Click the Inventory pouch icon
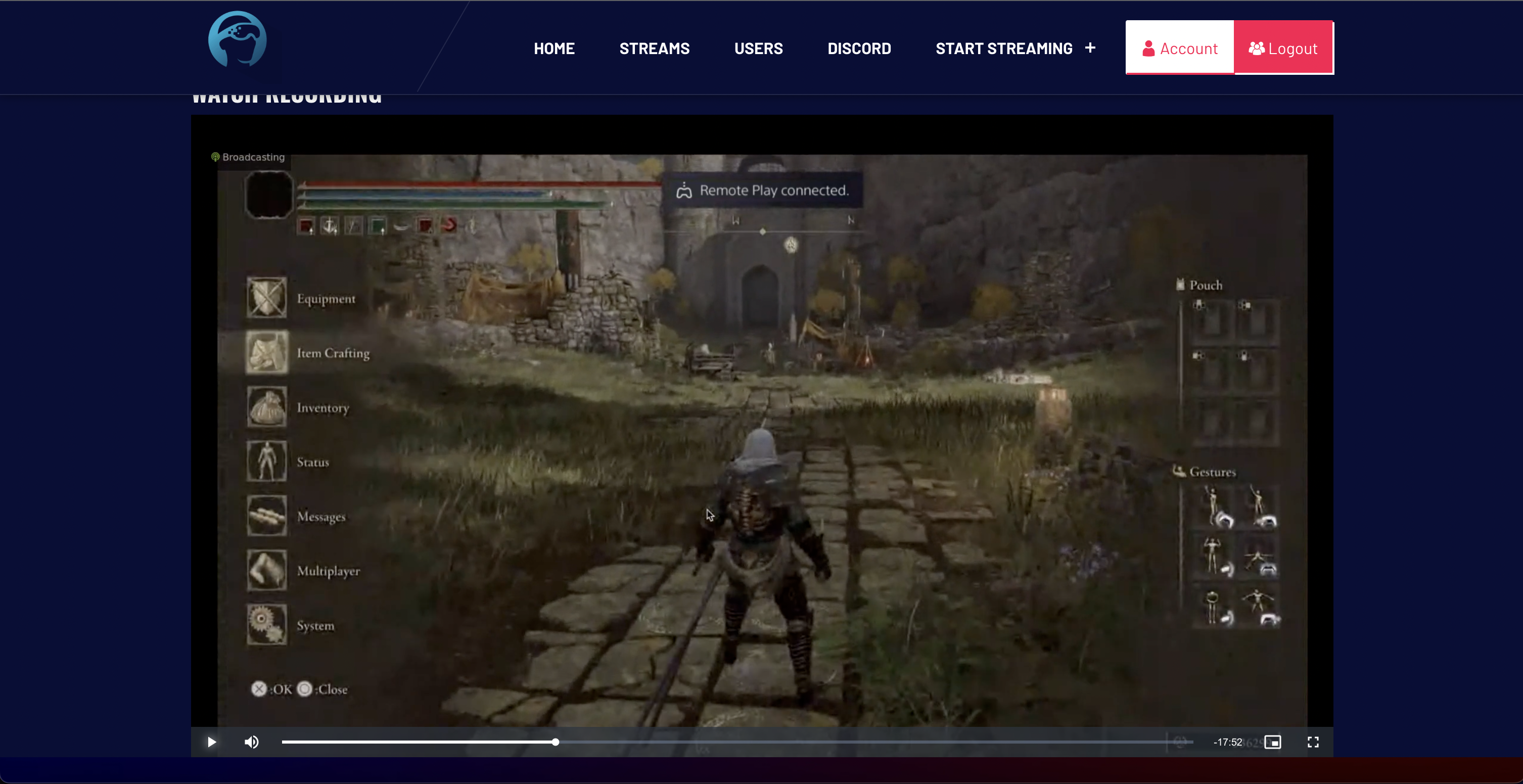The height and width of the screenshot is (784, 1523). [267, 407]
